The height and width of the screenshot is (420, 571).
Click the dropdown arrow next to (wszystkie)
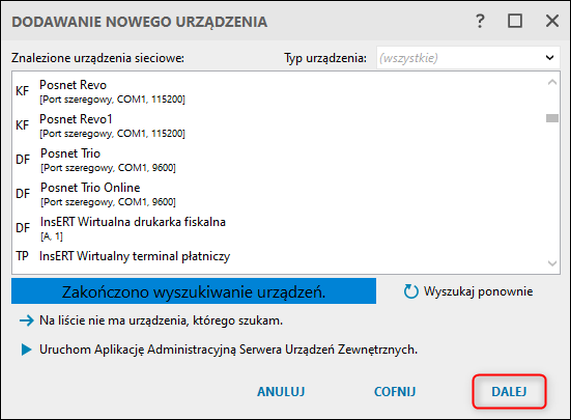[x=550, y=58]
